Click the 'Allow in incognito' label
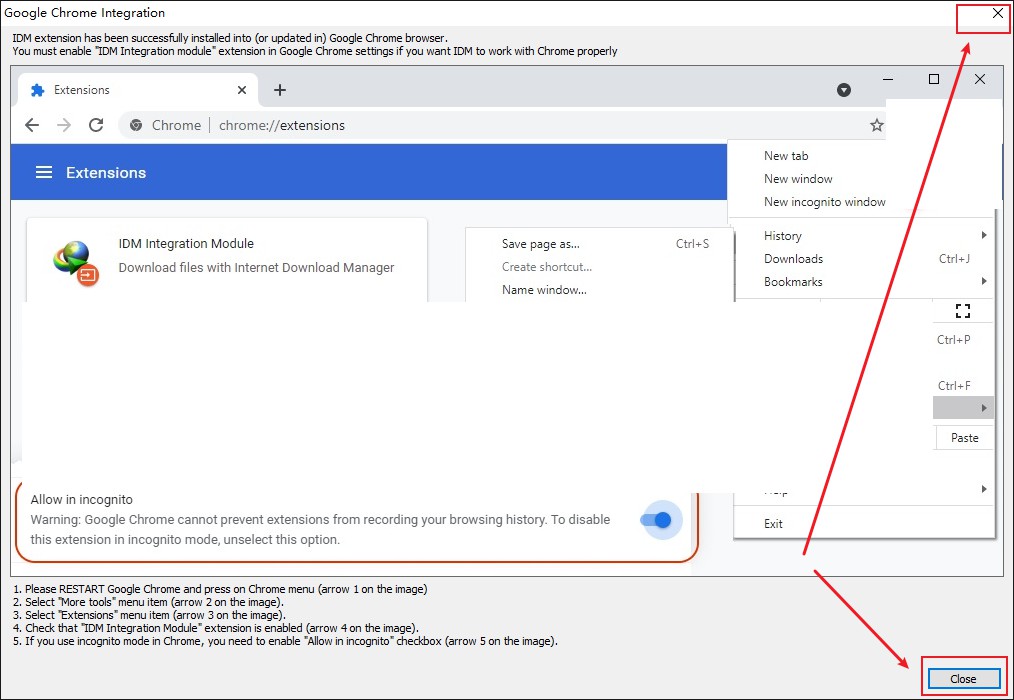Screen dimensions: 1014x700 coord(81,499)
